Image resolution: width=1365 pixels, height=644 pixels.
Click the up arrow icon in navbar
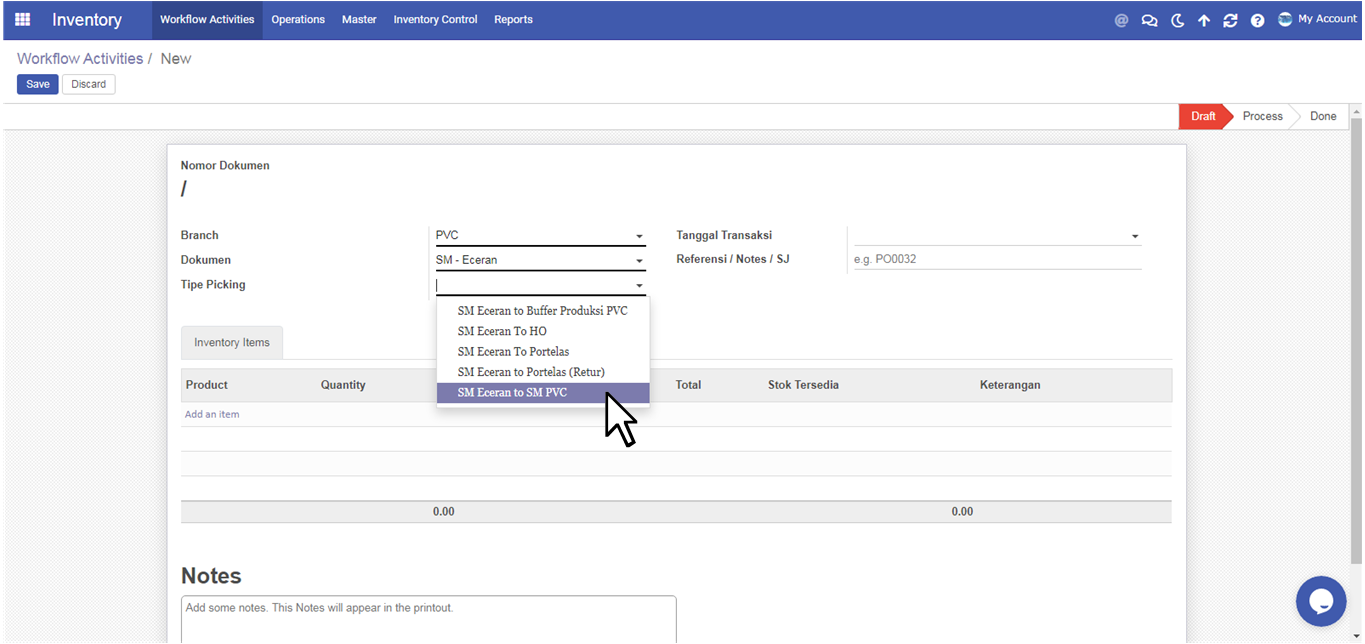pyautogui.click(x=1204, y=20)
